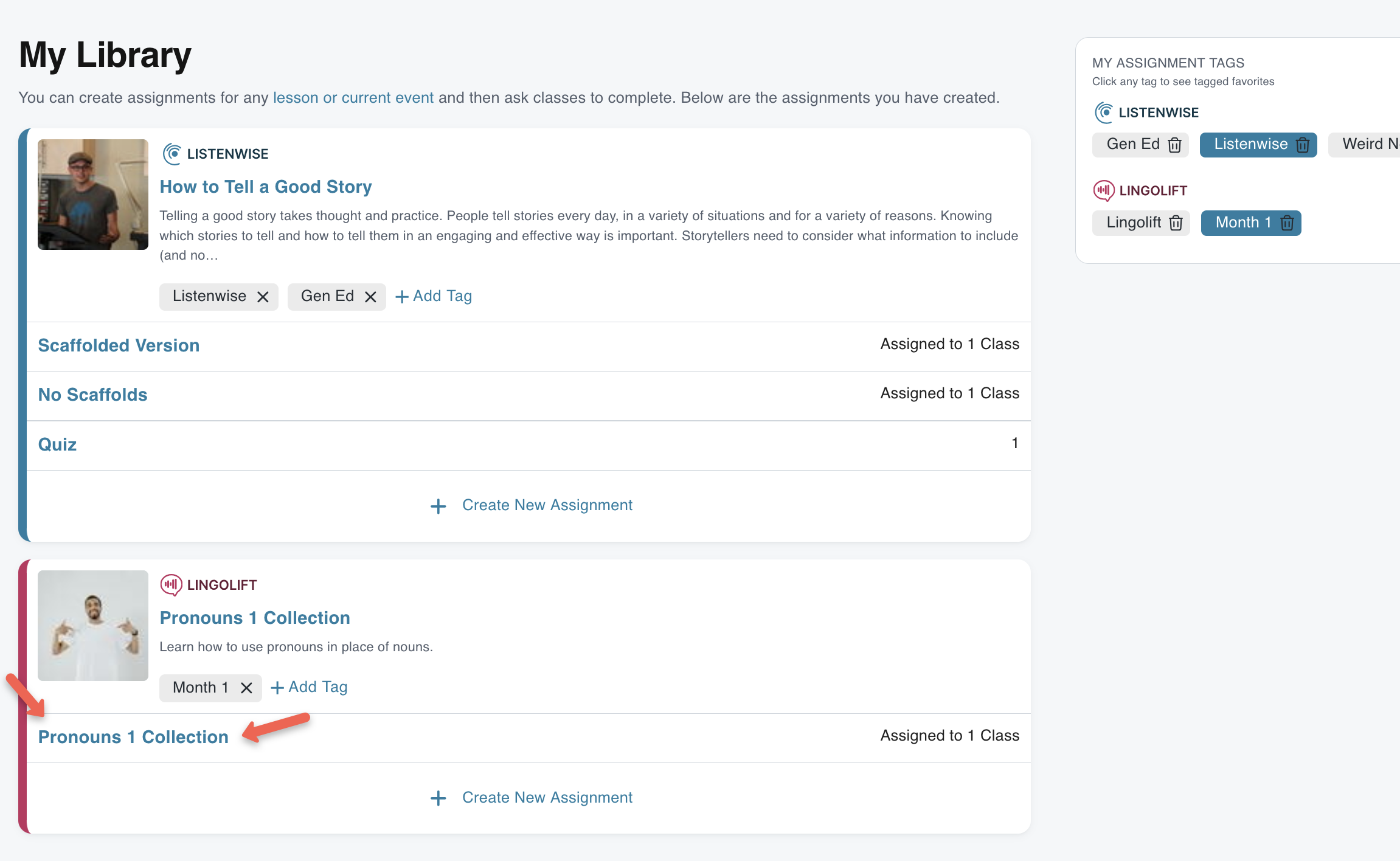Viewport: 1400px width, 861px height.
Task: Click the MY ASSIGNMENT TAGS heading
Action: tap(1168, 63)
